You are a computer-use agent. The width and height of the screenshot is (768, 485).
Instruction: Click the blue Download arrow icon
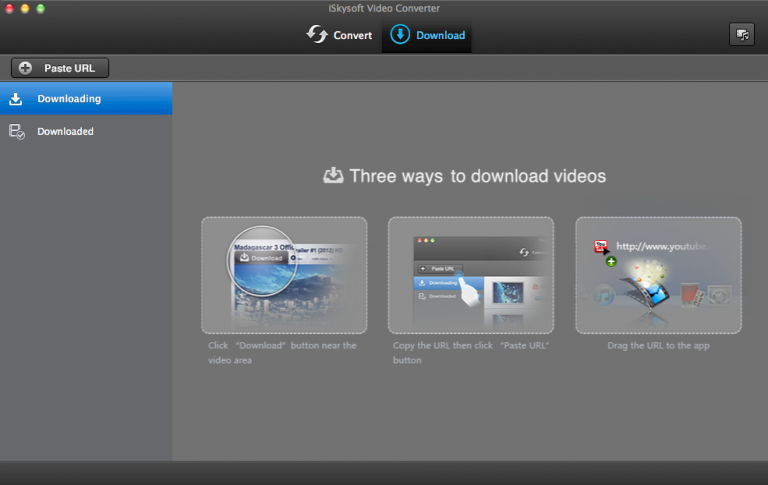coord(399,35)
